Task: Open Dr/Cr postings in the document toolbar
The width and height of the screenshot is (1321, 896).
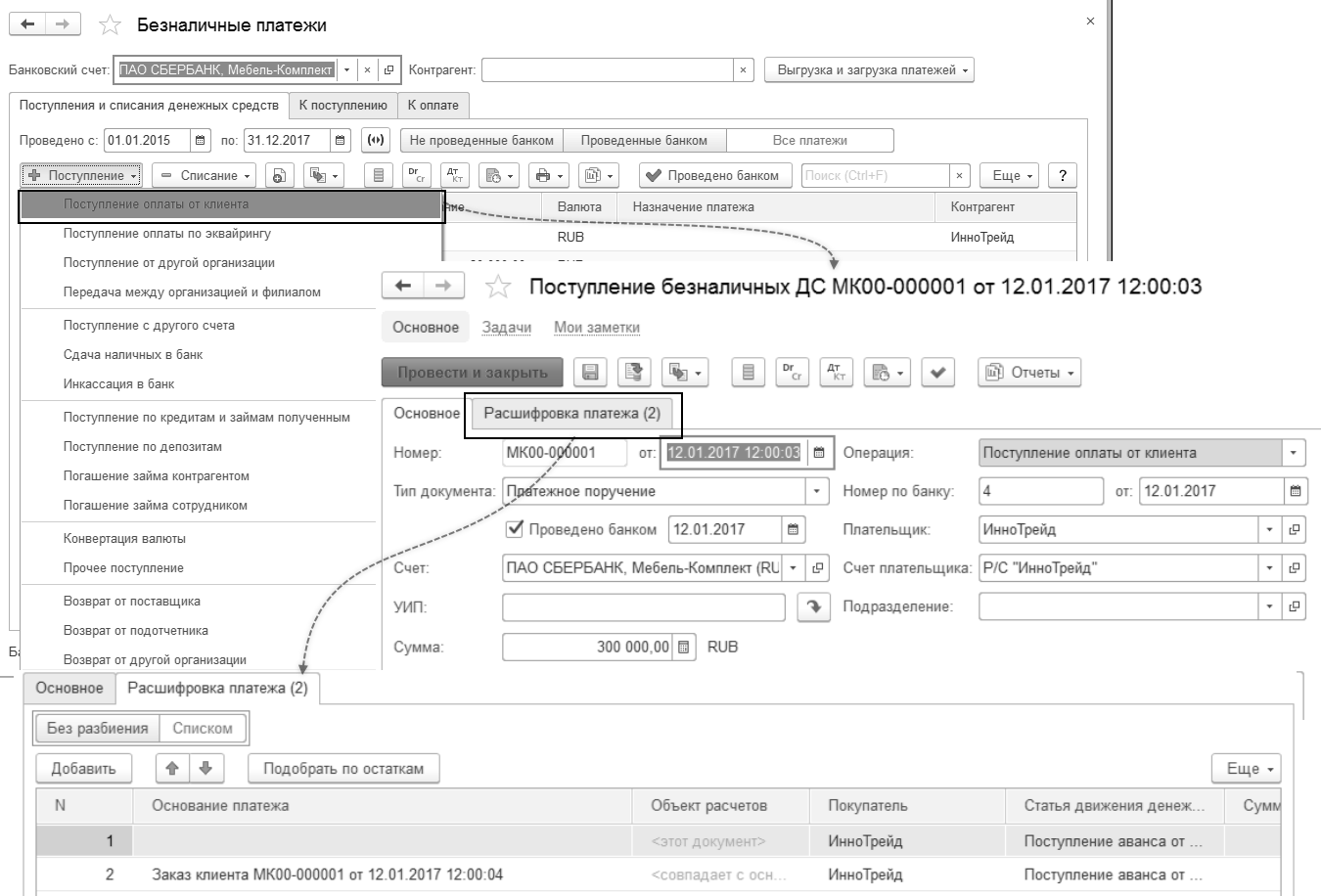Action: (x=792, y=373)
